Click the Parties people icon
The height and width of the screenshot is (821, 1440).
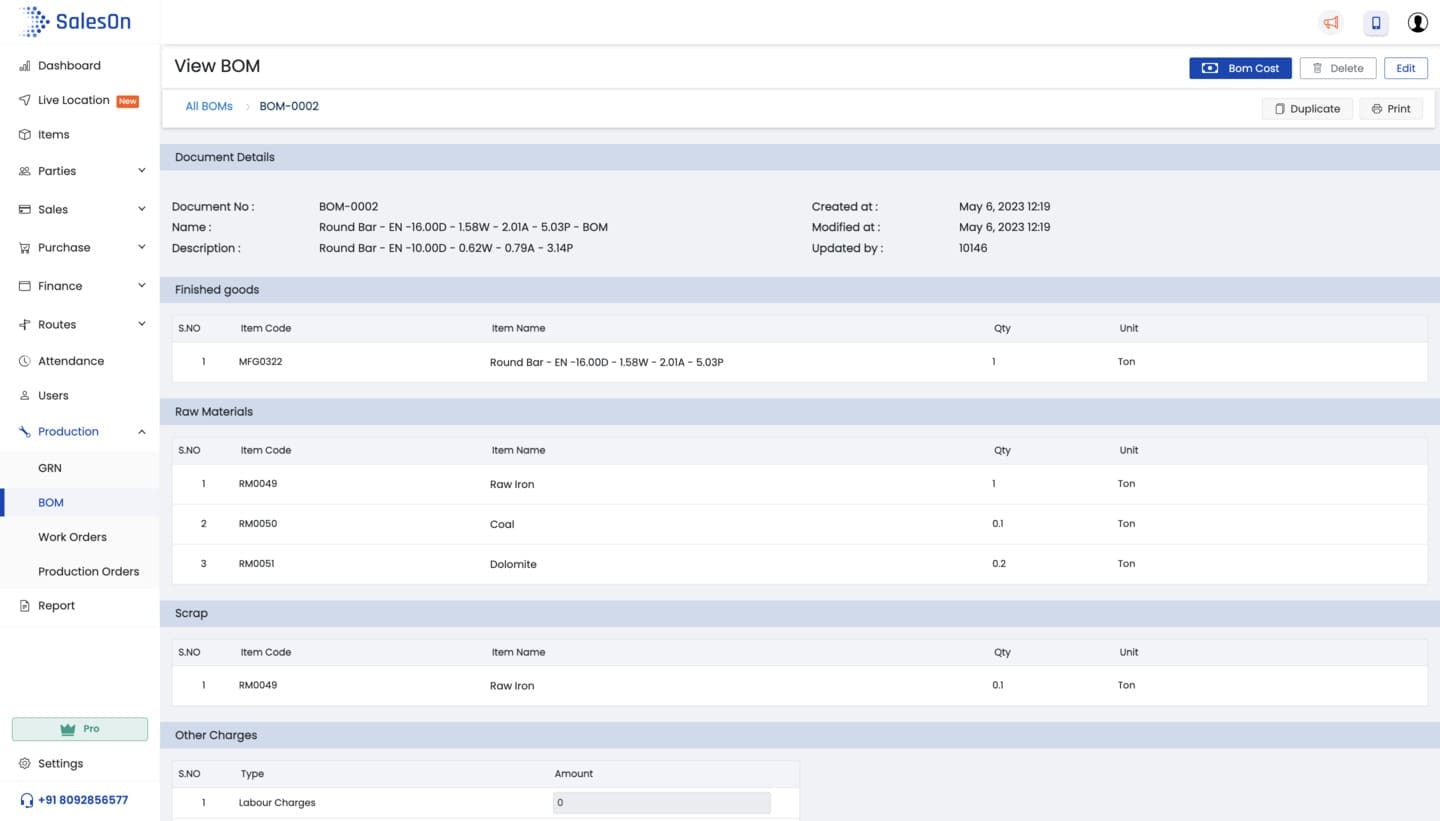coord(25,171)
